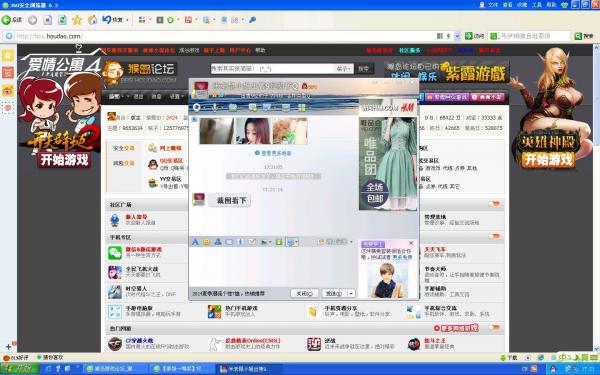This screenshot has height=375, width=600.
Task: Click left banner 开始游戏 button
Action: pyautogui.click(x=64, y=160)
